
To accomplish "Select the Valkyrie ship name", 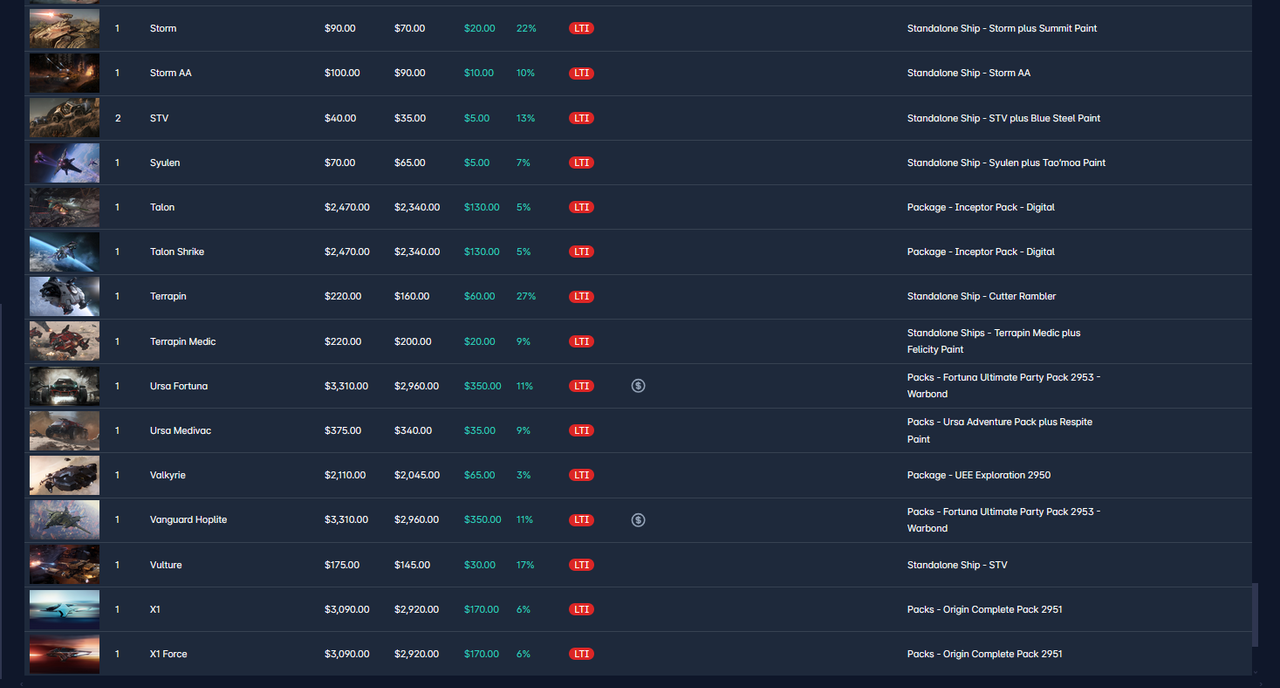I will point(168,475).
